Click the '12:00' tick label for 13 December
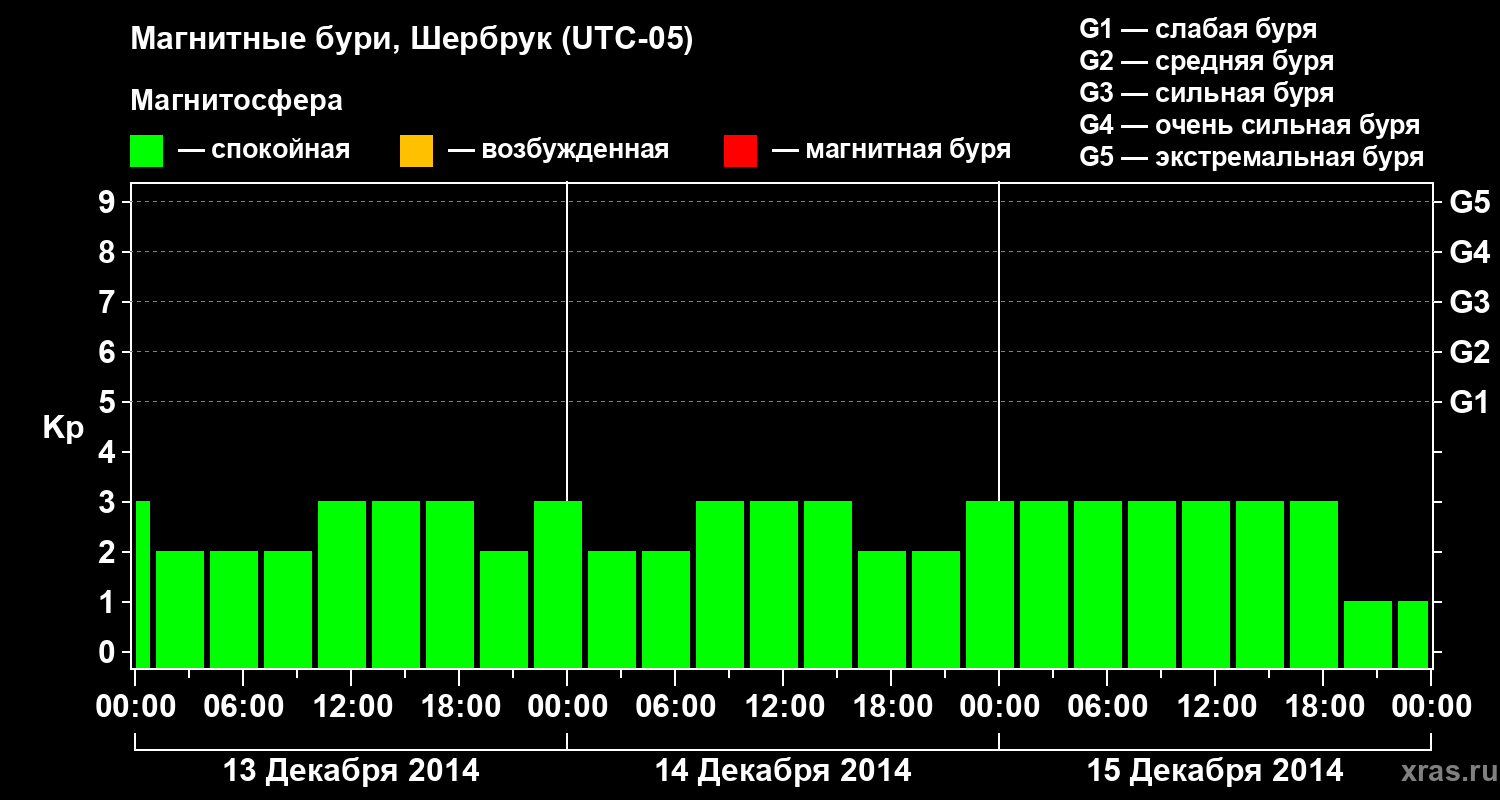1500x800 pixels. 351,707
